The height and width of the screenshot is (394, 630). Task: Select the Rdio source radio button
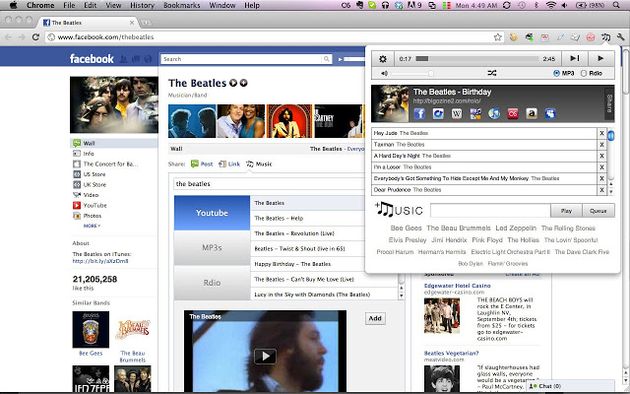584,73
